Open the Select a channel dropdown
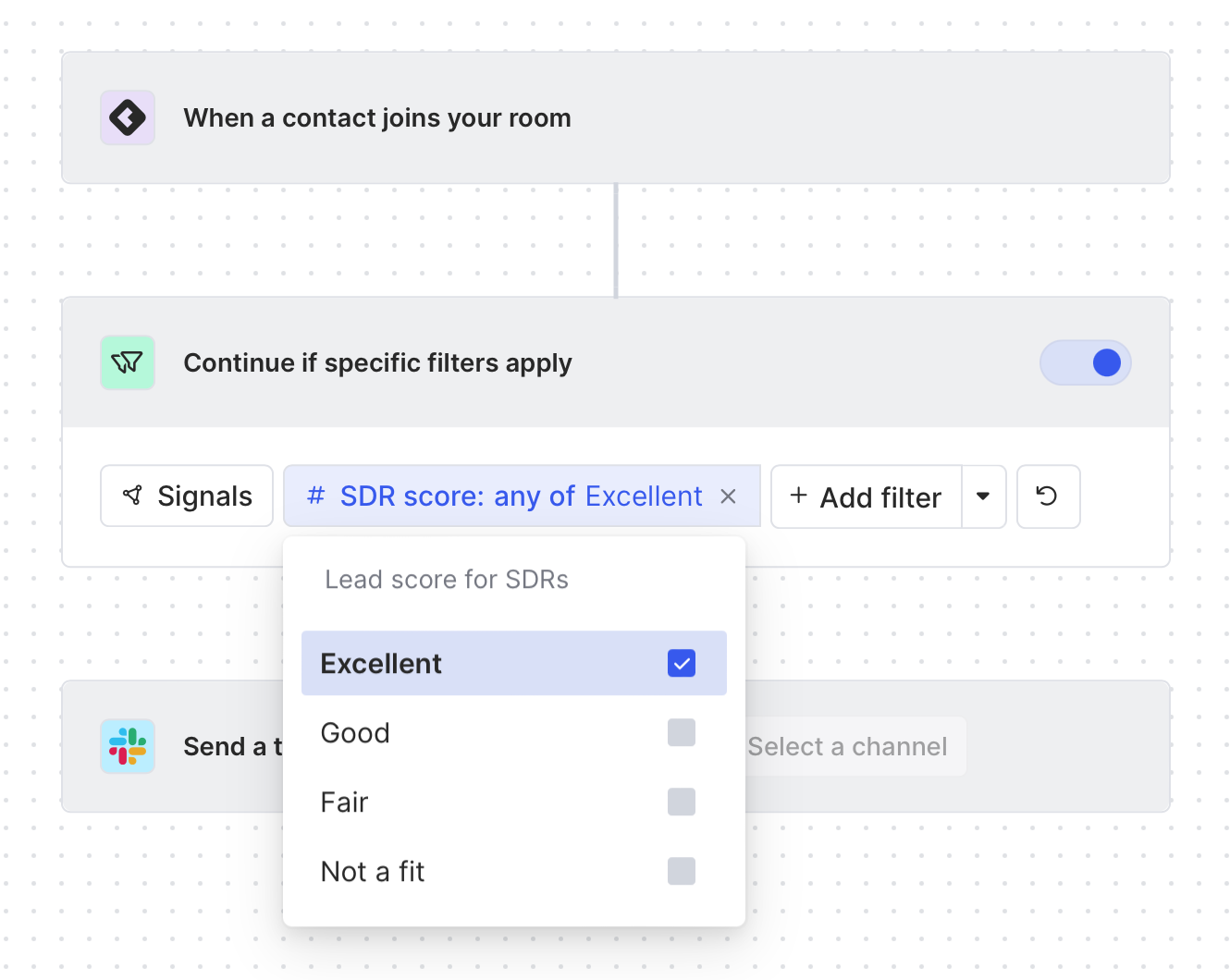 847,746
